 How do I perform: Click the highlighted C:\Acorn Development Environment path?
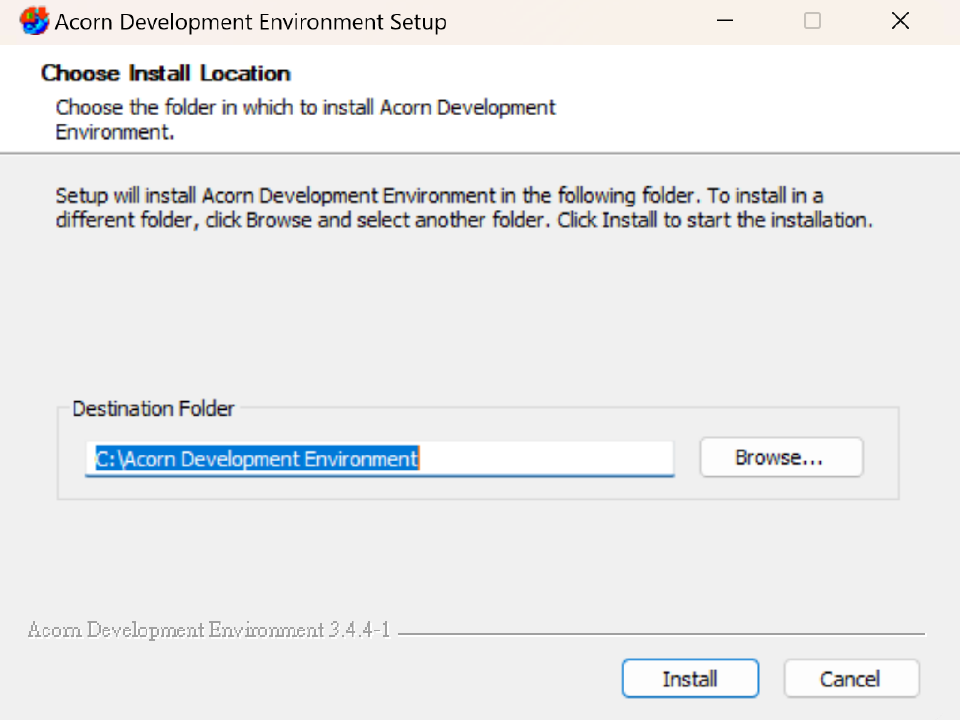(x=257, y=459)
